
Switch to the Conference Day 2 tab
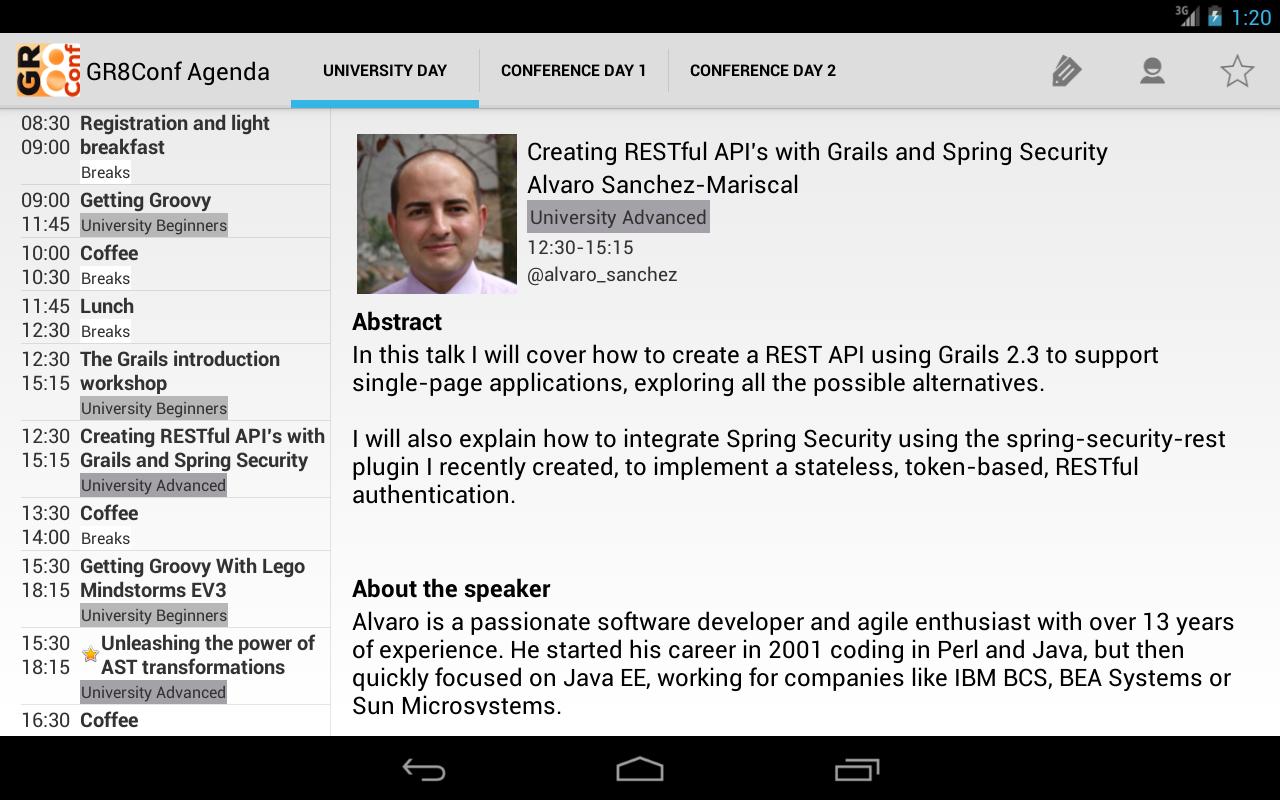(762, 70)
